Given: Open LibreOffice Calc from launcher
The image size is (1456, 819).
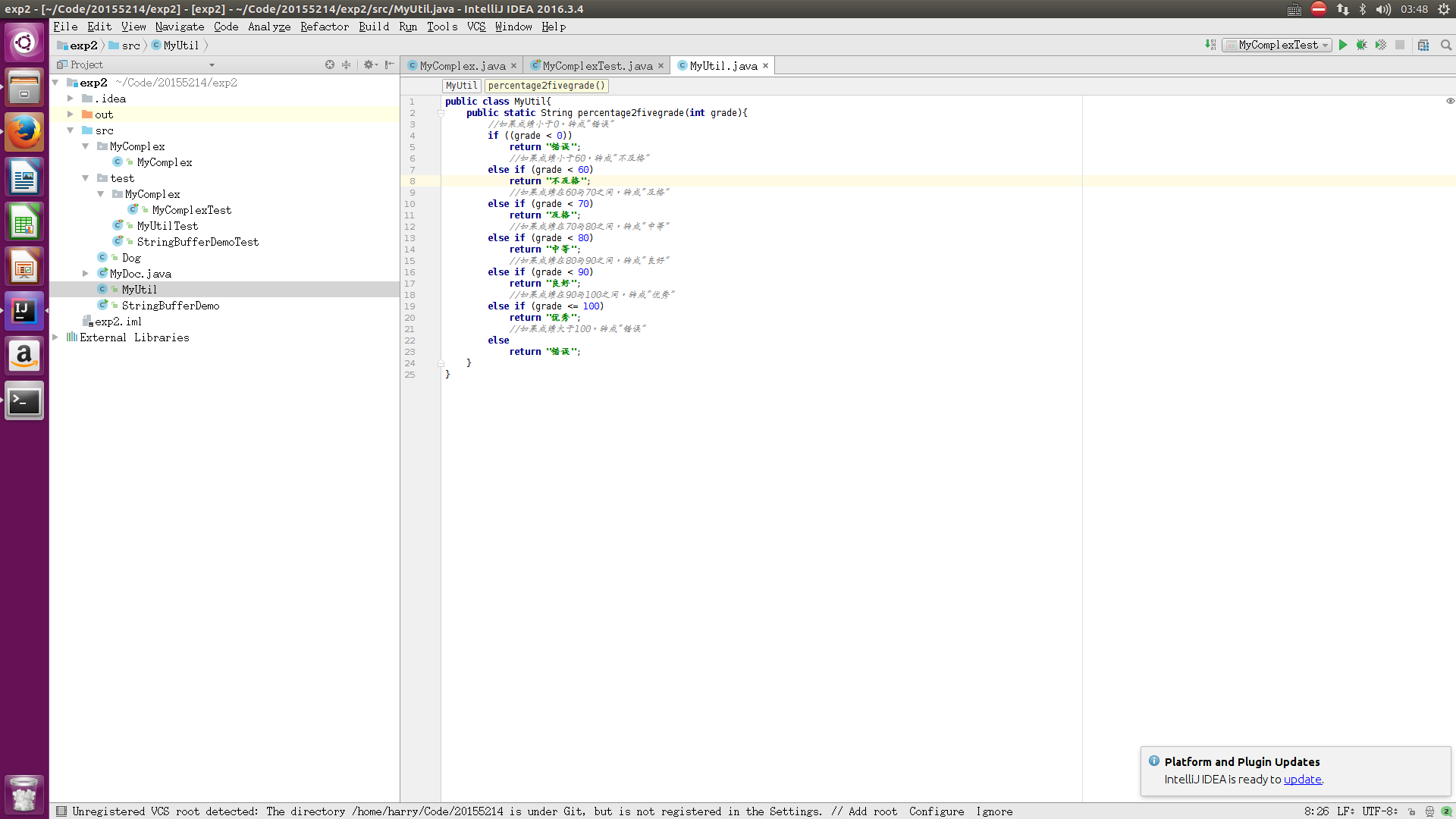Looking at the screenshot, I should click(x=24, y=222).
